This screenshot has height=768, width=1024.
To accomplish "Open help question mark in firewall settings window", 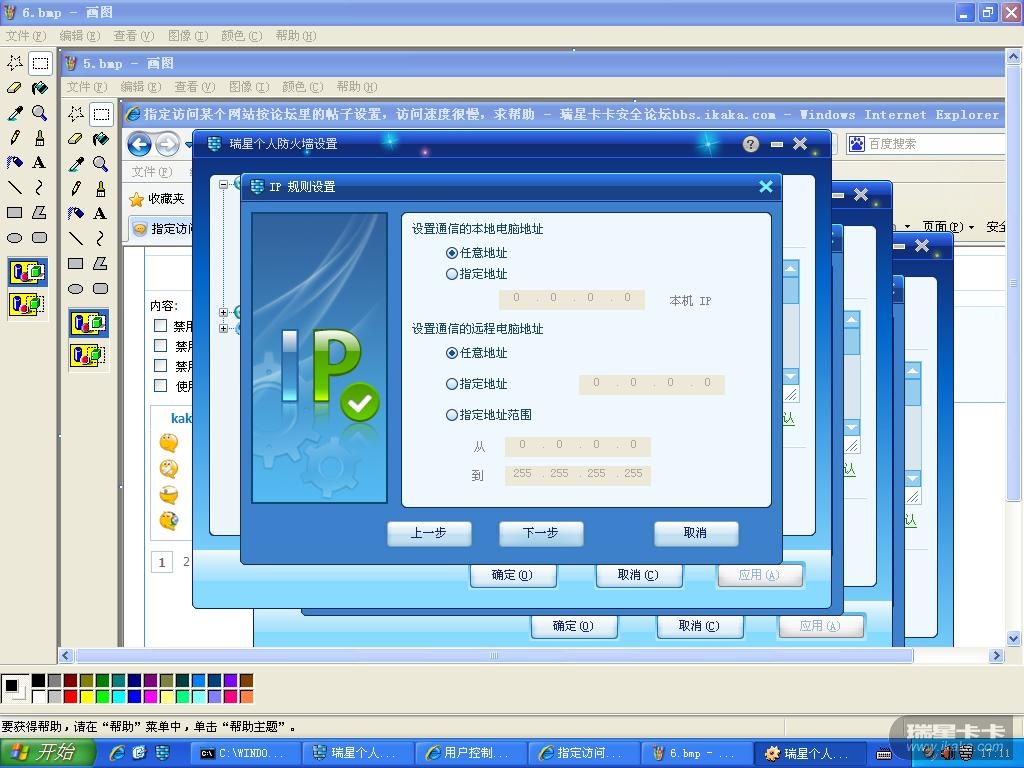I will coord(751,144).
